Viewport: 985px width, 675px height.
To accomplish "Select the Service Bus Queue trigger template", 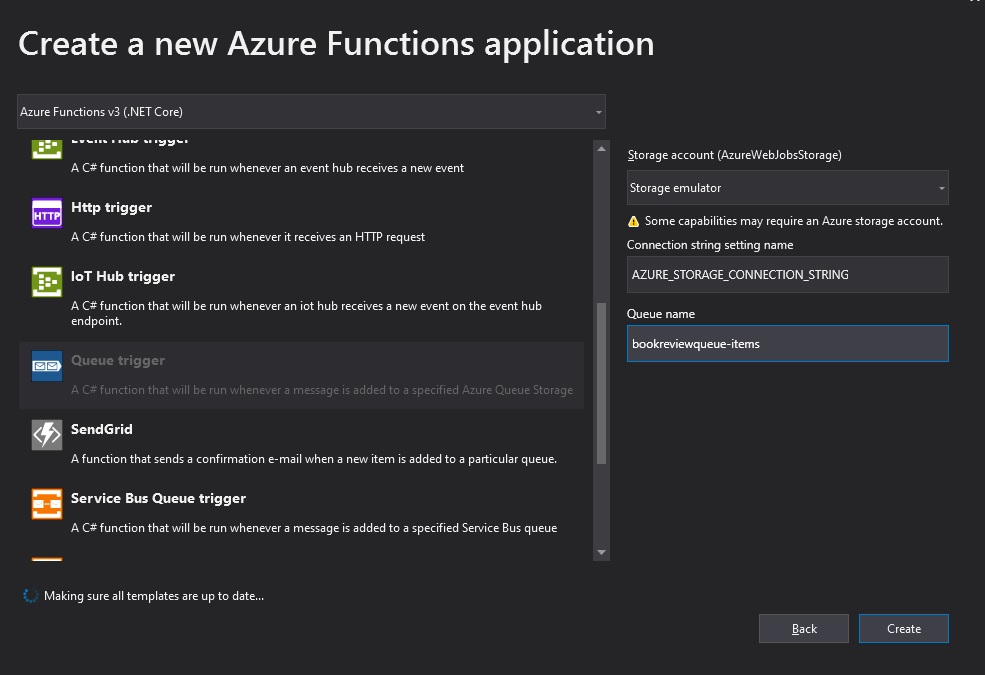I will [x=302, y=512].
